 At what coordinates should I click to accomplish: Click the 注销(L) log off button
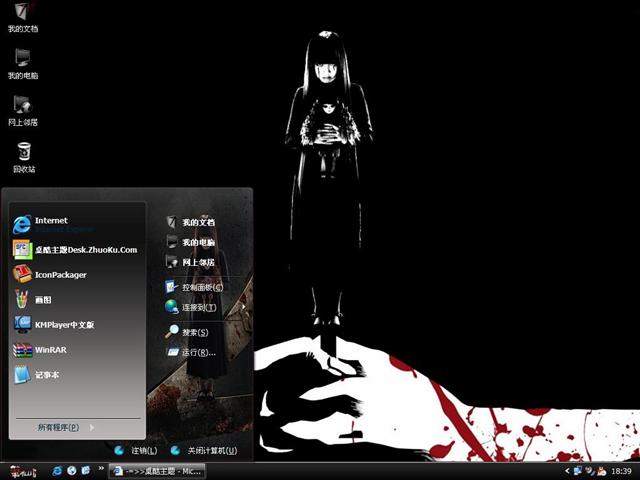[136, 450]
